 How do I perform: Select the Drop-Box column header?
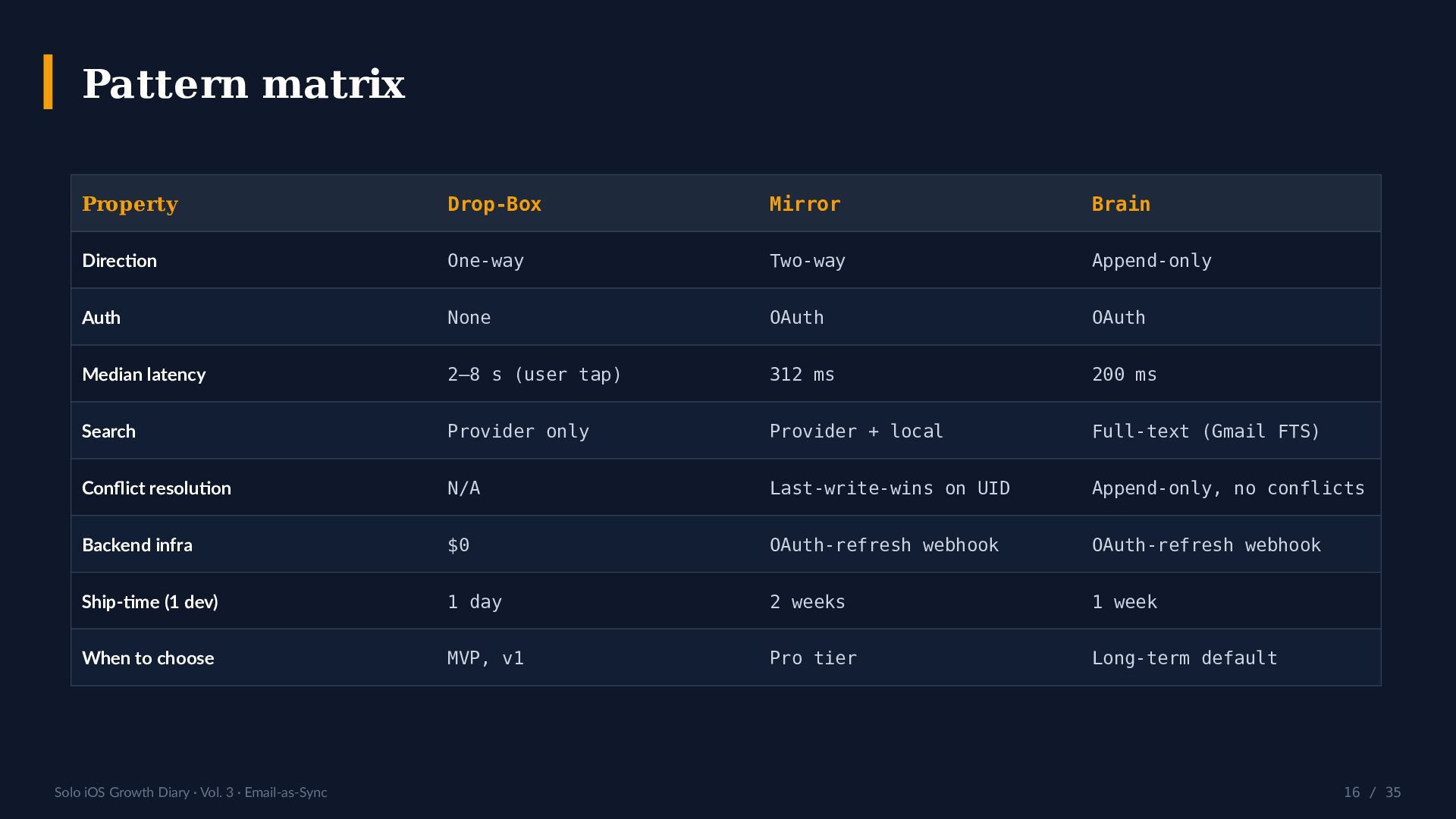tap(494, 204)
